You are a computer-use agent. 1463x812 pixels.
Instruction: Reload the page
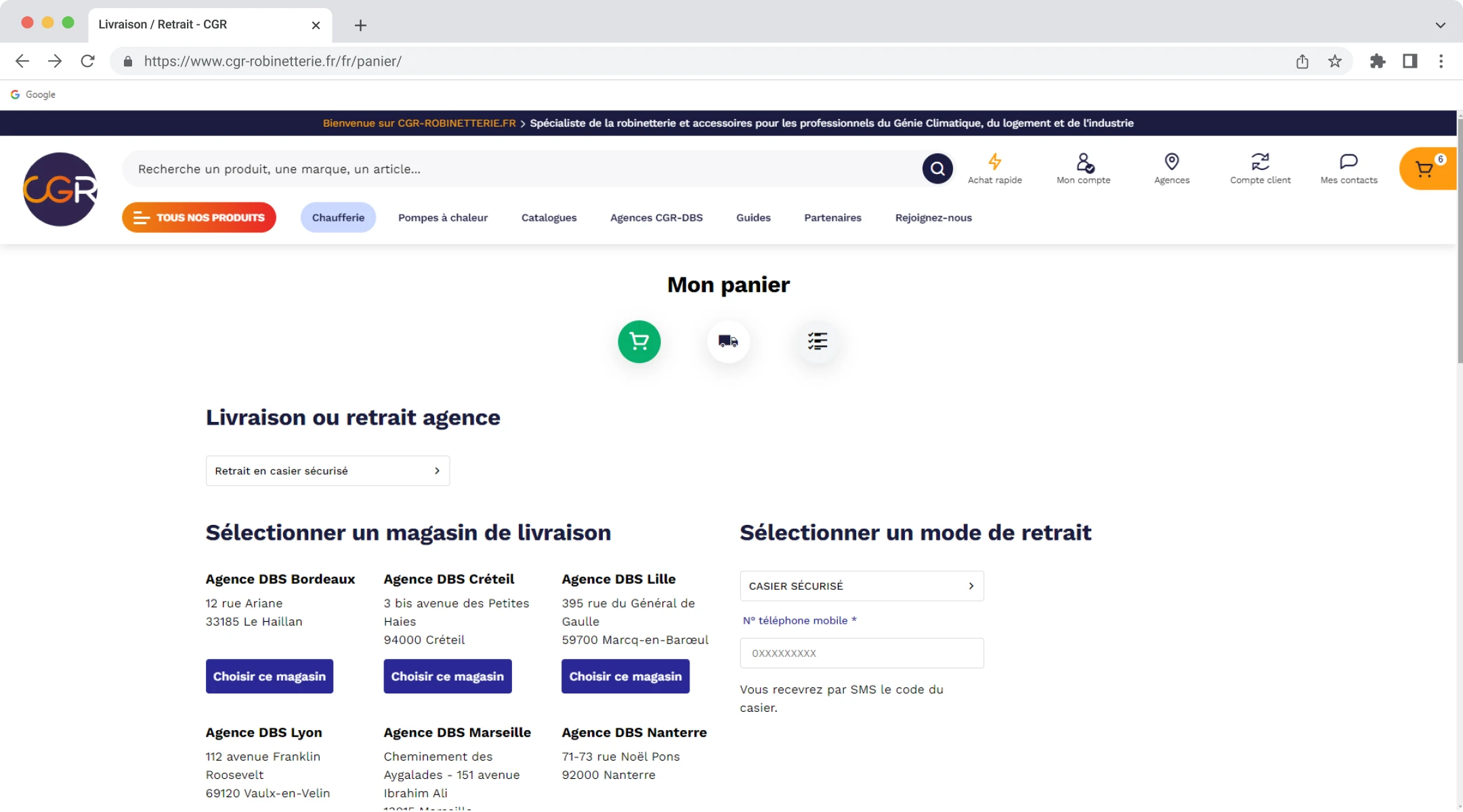point(87,62)
